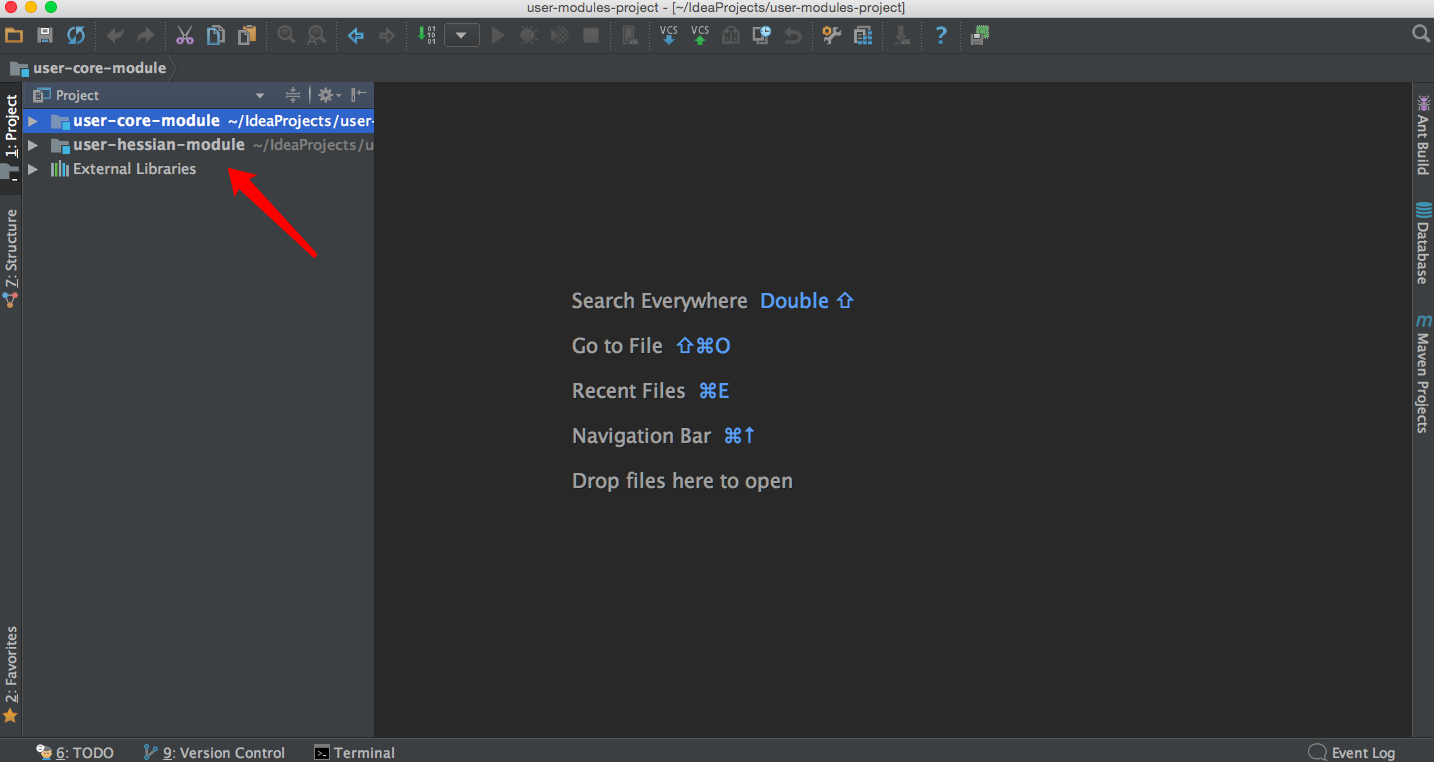Open the Project view dropdown selector
The image size is (1434, 762).
[x=259, y=95]
